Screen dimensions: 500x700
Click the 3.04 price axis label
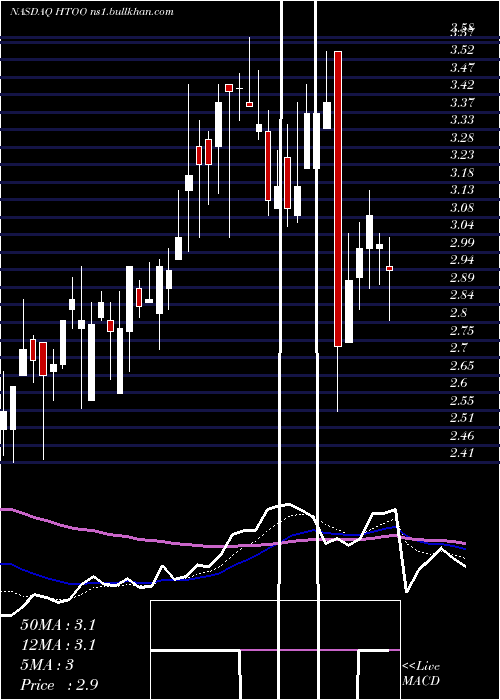(x=462, y=225)
